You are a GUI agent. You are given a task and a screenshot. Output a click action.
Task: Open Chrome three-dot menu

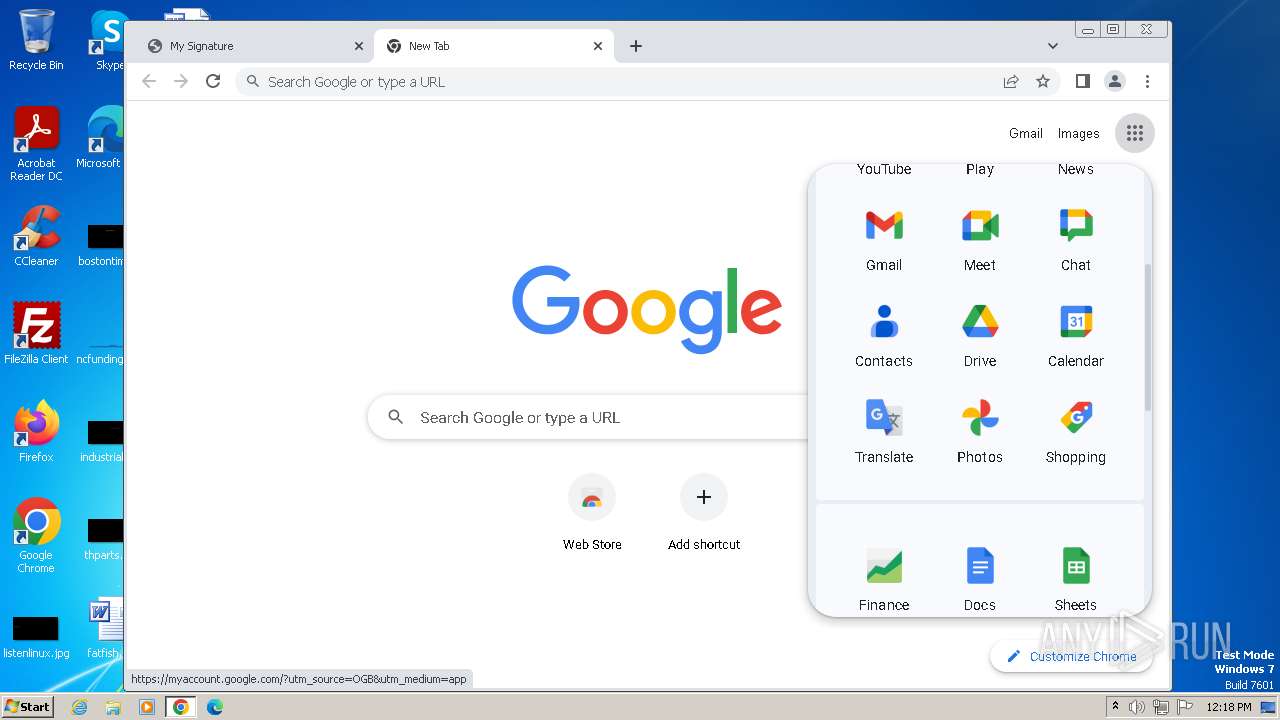tap(1147, 81)
